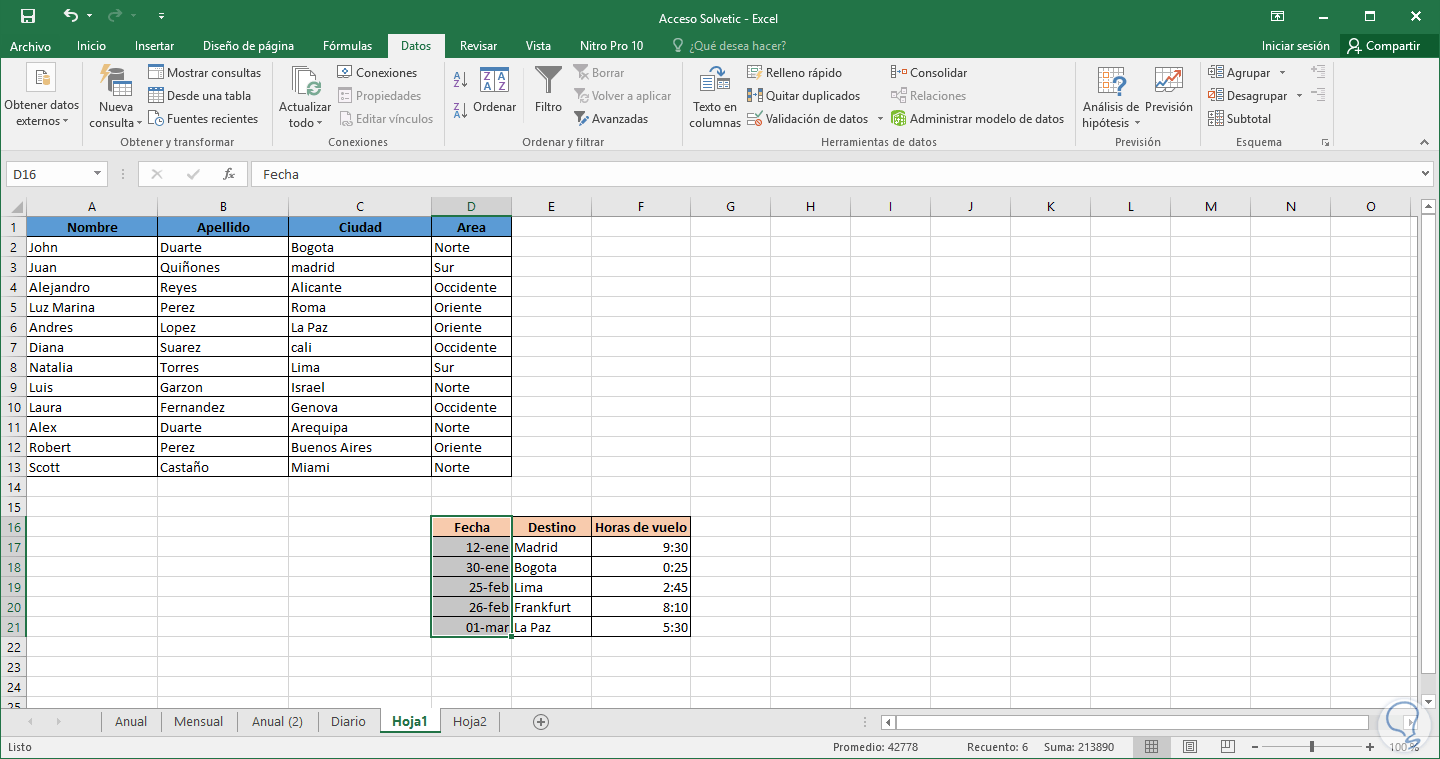Viewport: 1440px width, 759px height.
Task: Open Ribbon Display Options
Action: coord(1277,16)
